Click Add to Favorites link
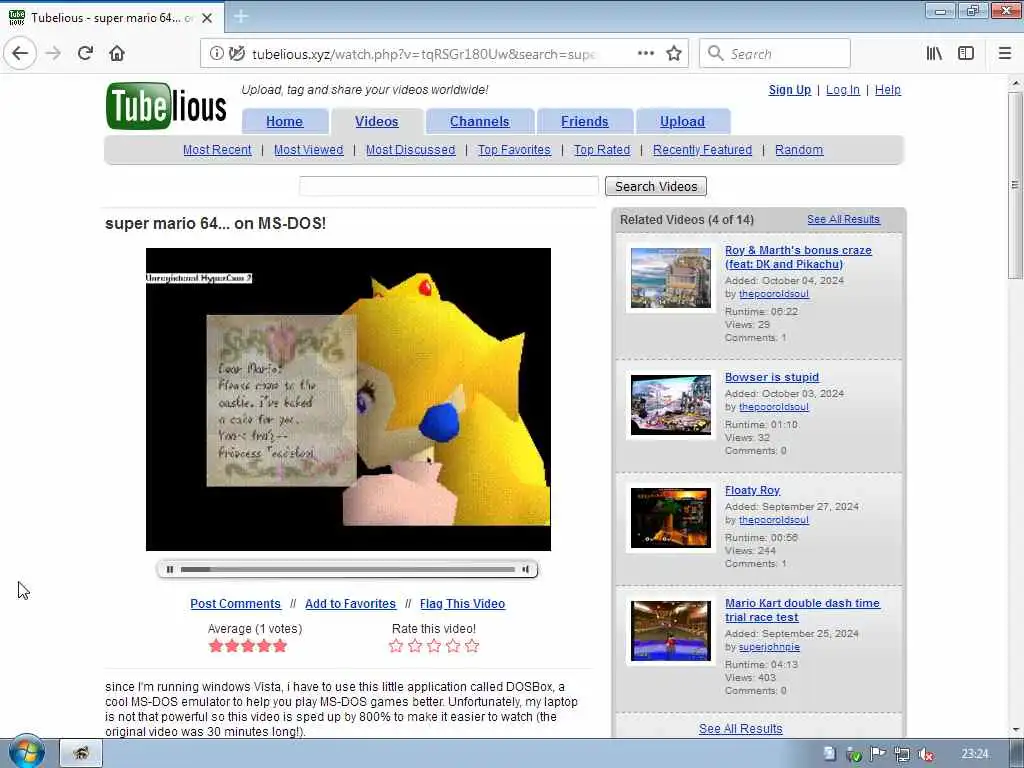Image resolution: width=1024 pixels, height=768 pixels. [350, 604]
